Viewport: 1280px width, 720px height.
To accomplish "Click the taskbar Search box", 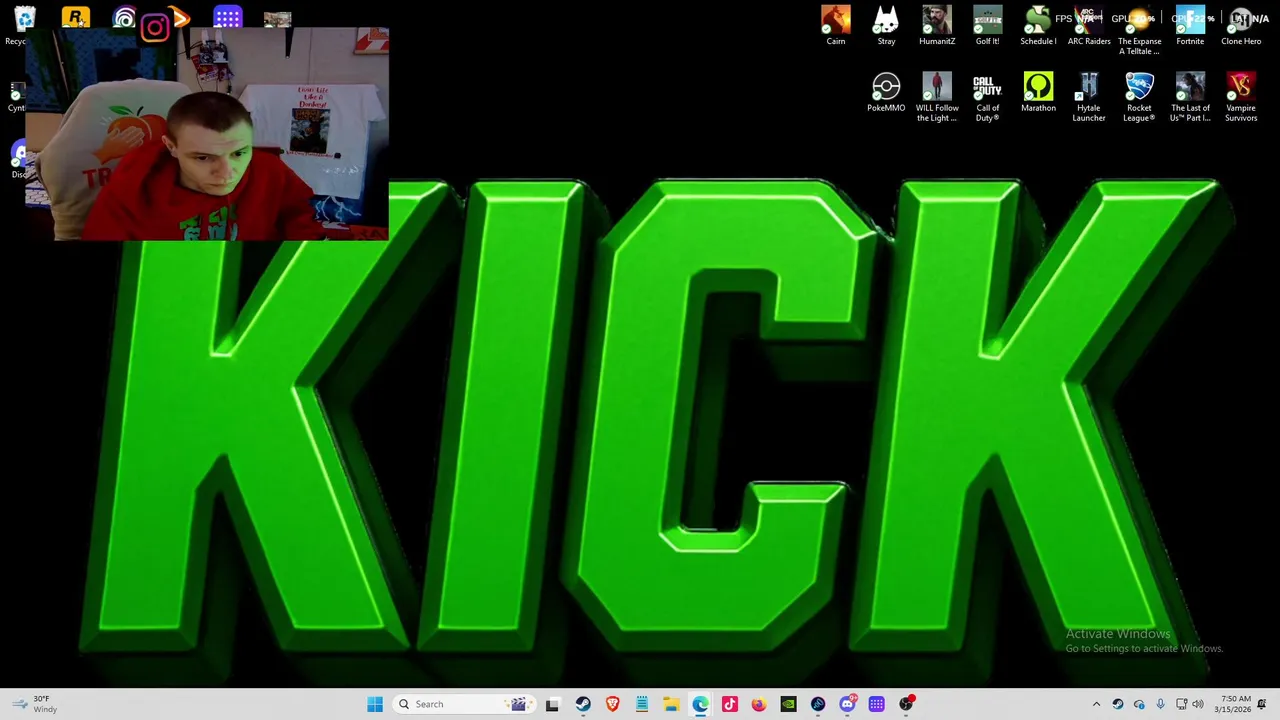I will (462, 704).
